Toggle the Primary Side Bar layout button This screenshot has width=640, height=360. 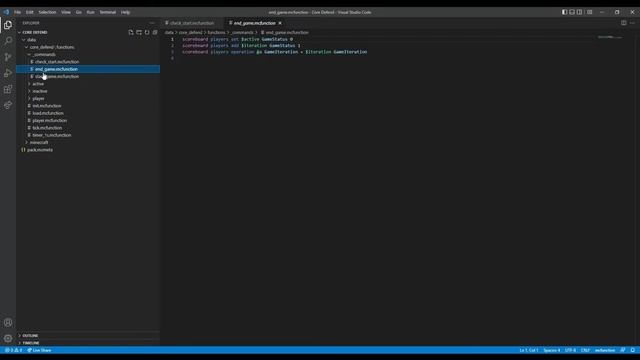tap(564, 12)
